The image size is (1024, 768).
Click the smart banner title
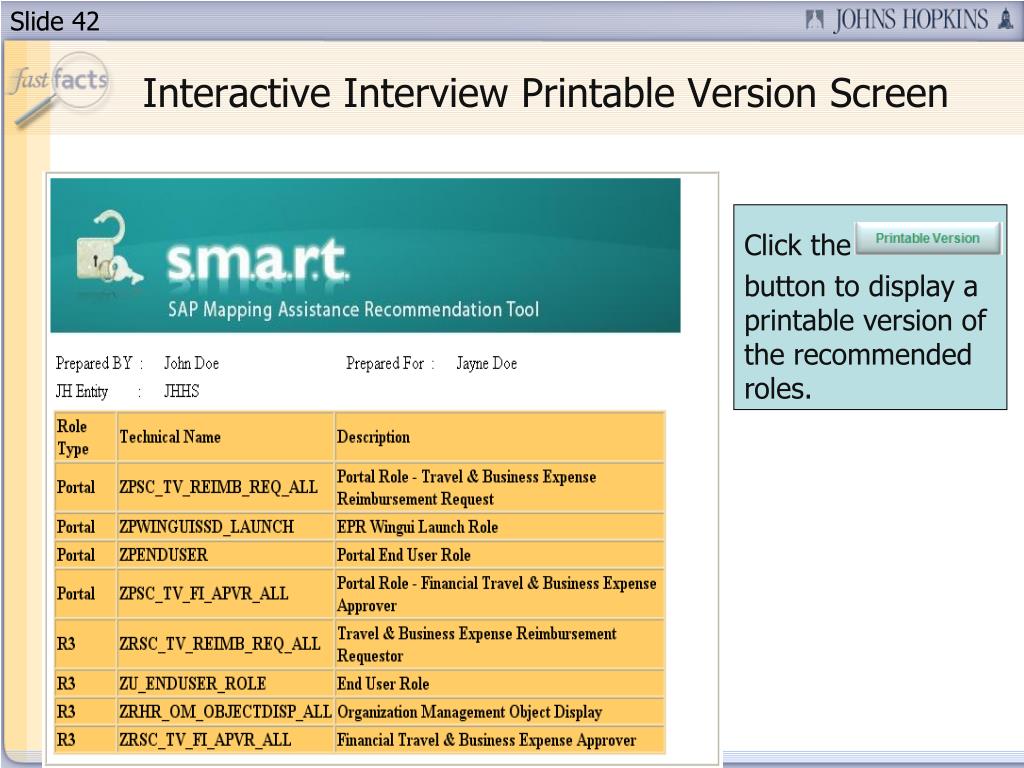257,260
